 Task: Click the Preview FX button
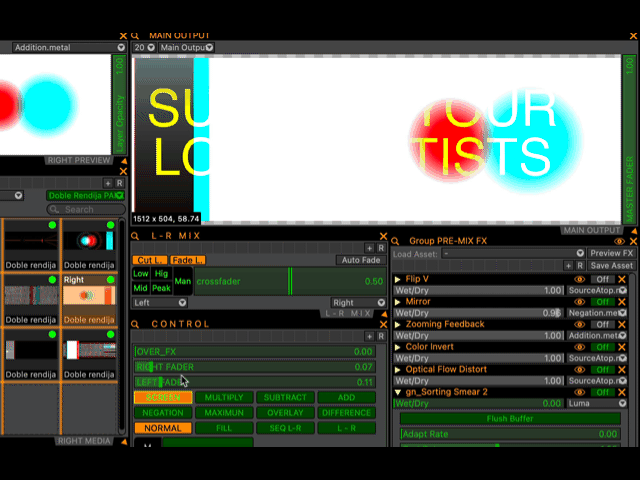[x=611, y=253]
